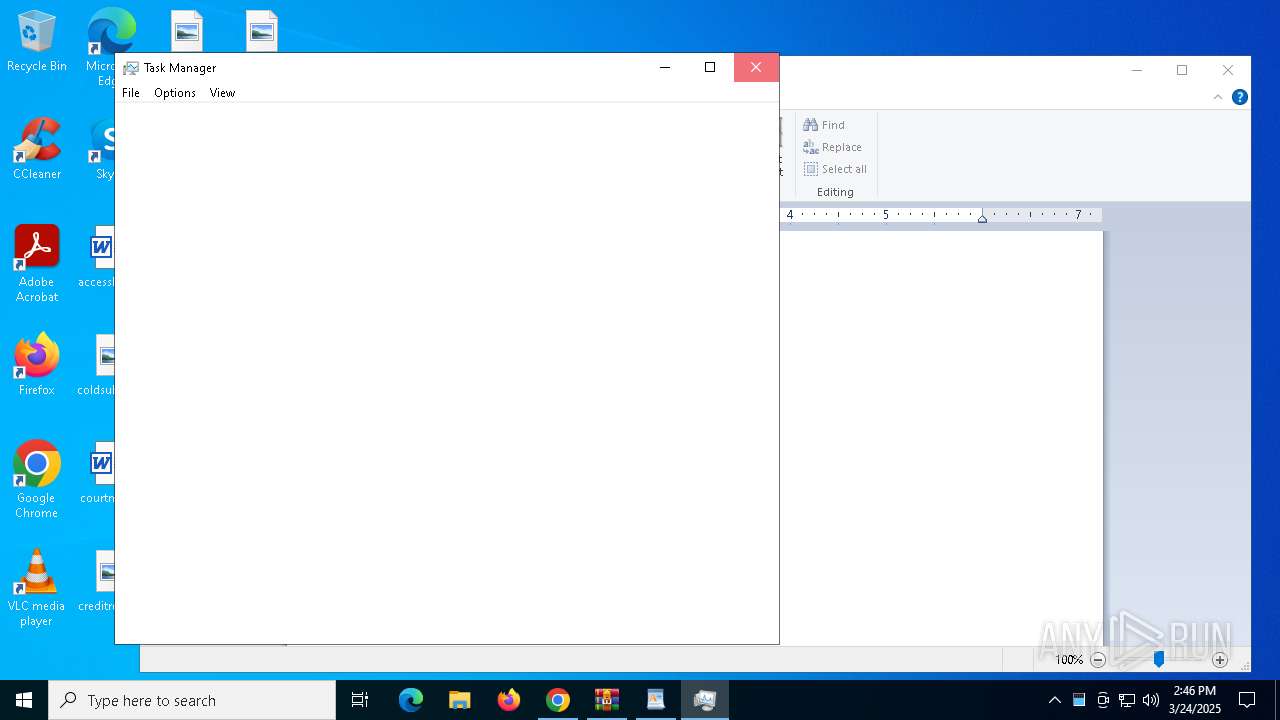Open Microsoft Edge from the taskbar
This screenshot has height=720, width=1280.
[411, 700]
